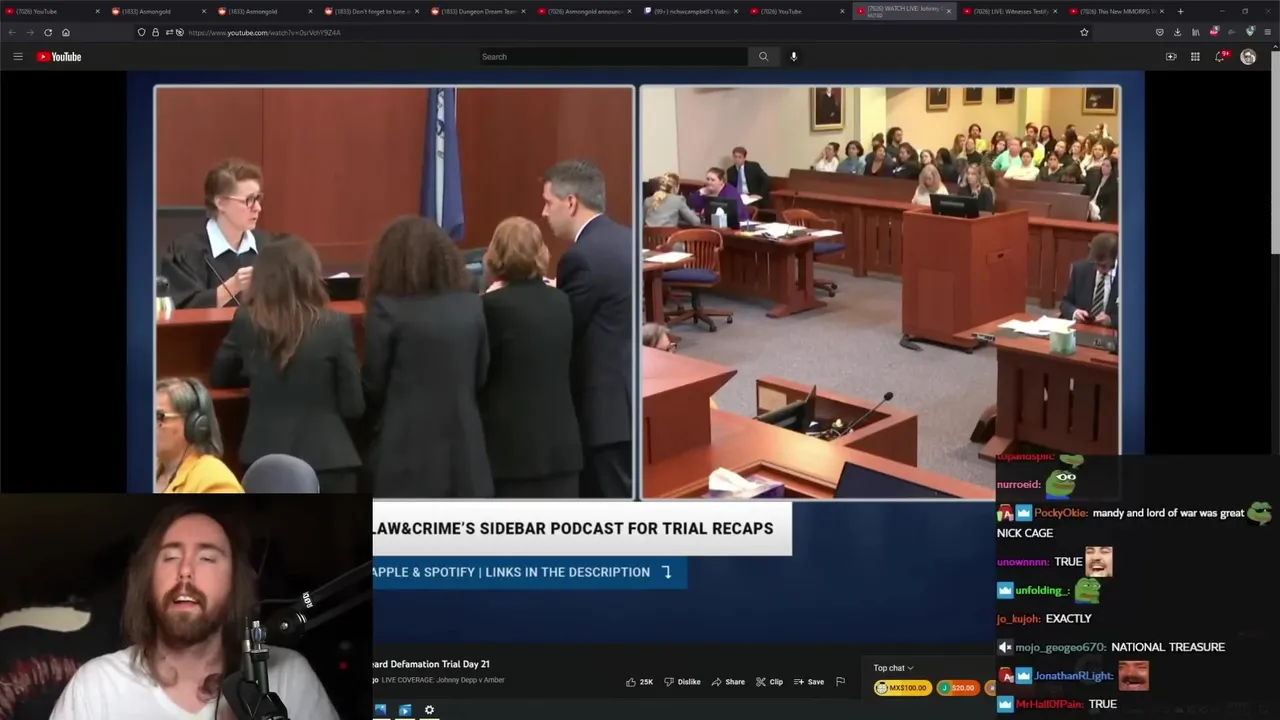
Task: Click chat username PockyOkie
Action: [1061, 513]
